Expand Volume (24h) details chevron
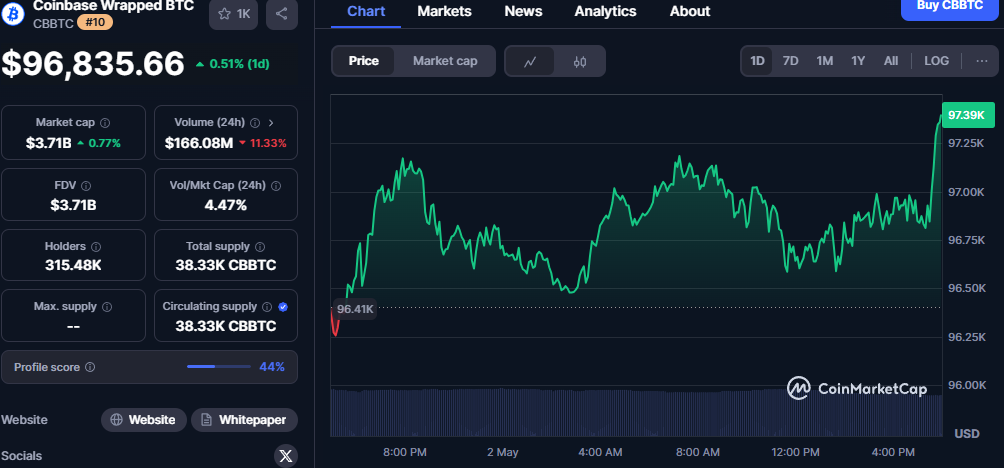The image size is (1004, 468). (271, 122)
